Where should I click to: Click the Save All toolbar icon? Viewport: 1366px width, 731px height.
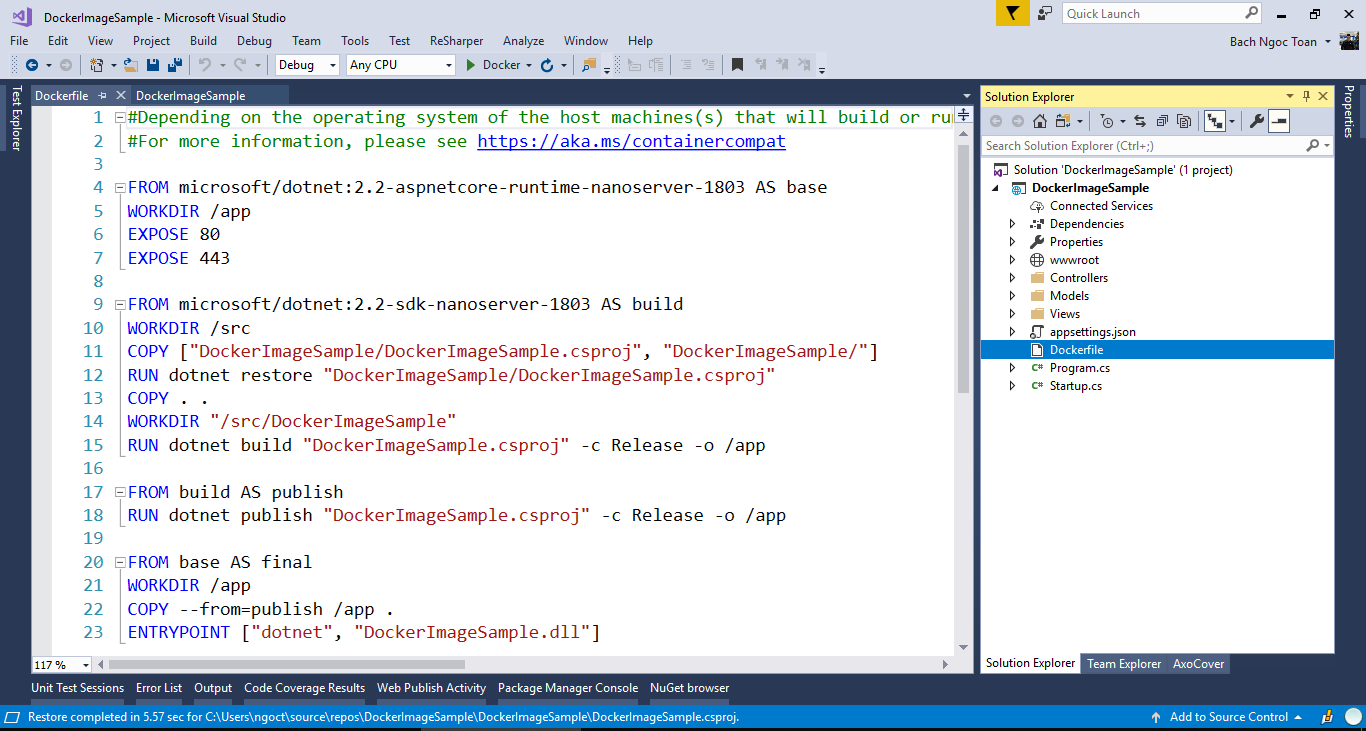pyautogui.click(x=175, y=65)
